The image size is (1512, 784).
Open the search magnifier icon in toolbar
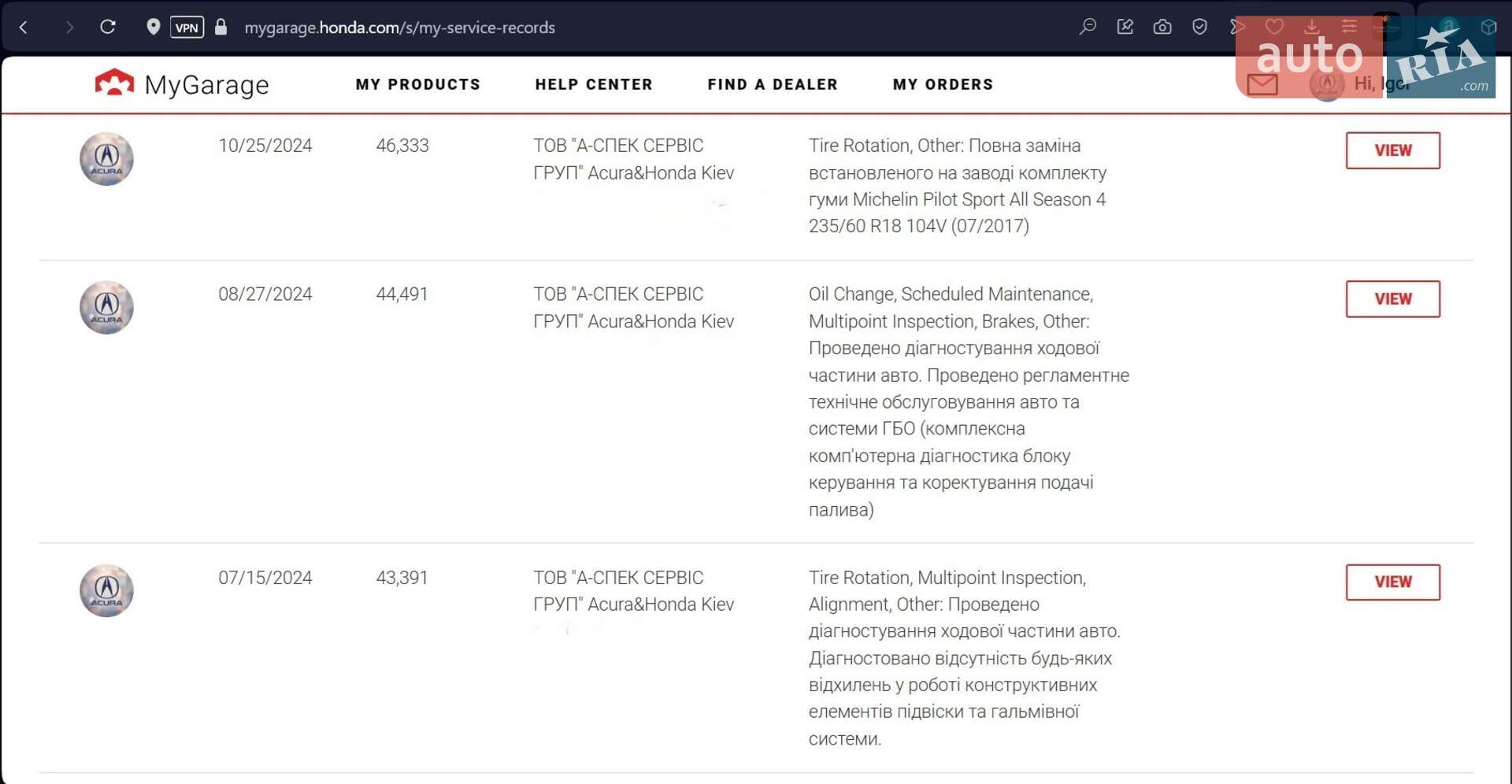1088,27
